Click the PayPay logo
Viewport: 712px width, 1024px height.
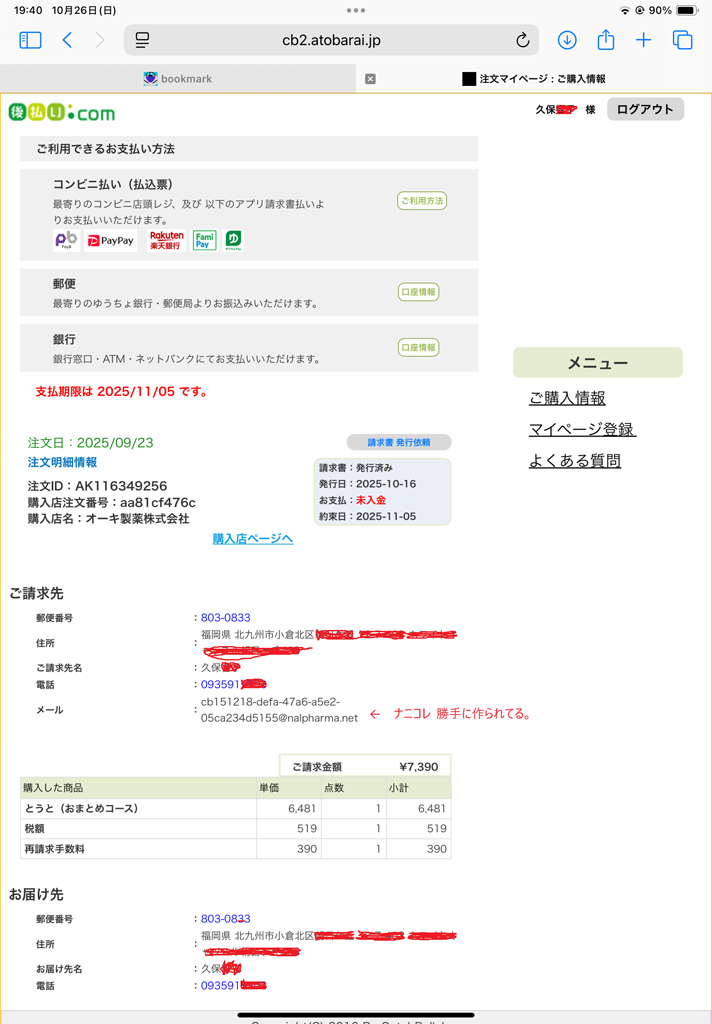[x=111, y=240]
